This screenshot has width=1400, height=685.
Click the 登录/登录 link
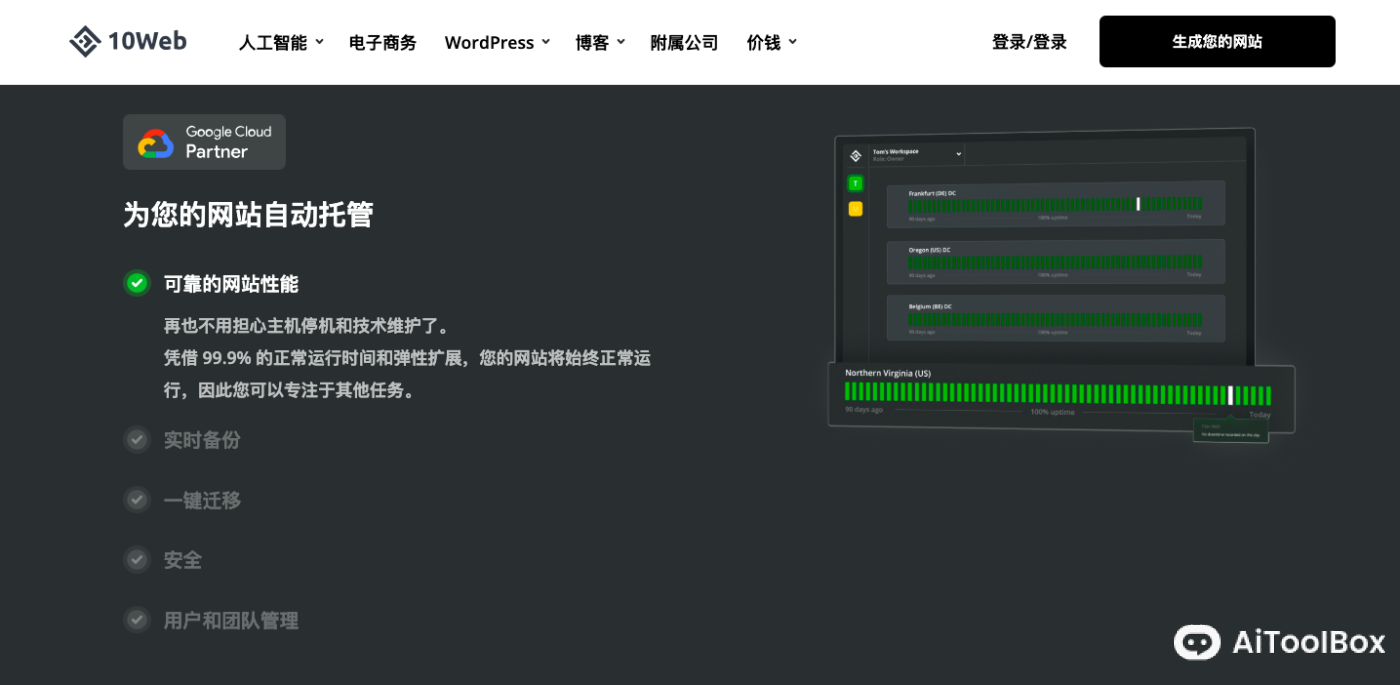[x=1029, y=42]
